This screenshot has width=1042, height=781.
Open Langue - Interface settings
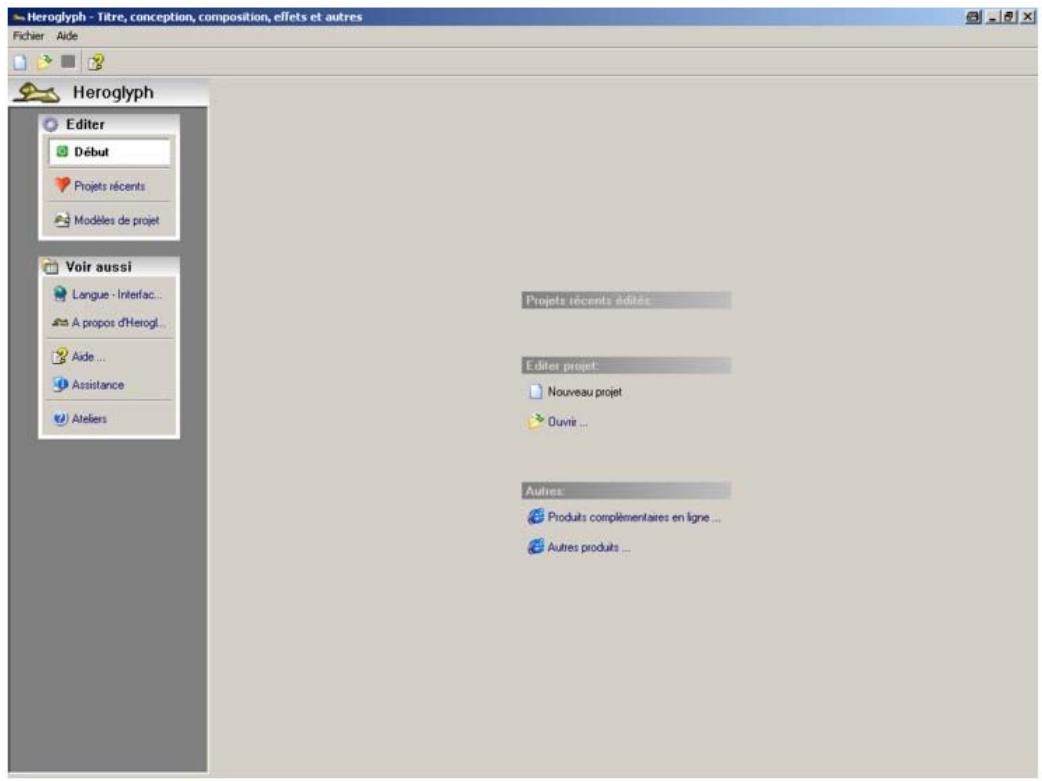(117, 294)
